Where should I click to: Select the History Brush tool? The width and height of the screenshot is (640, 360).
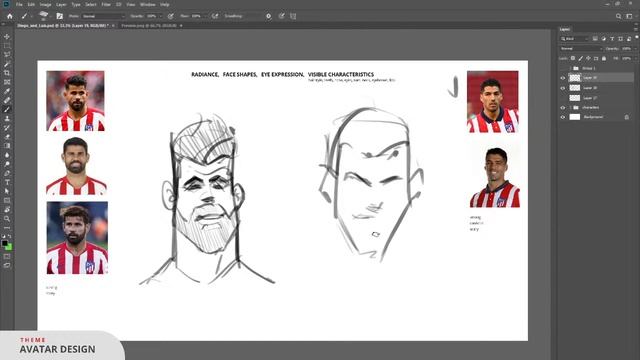[x=7, y=128]
